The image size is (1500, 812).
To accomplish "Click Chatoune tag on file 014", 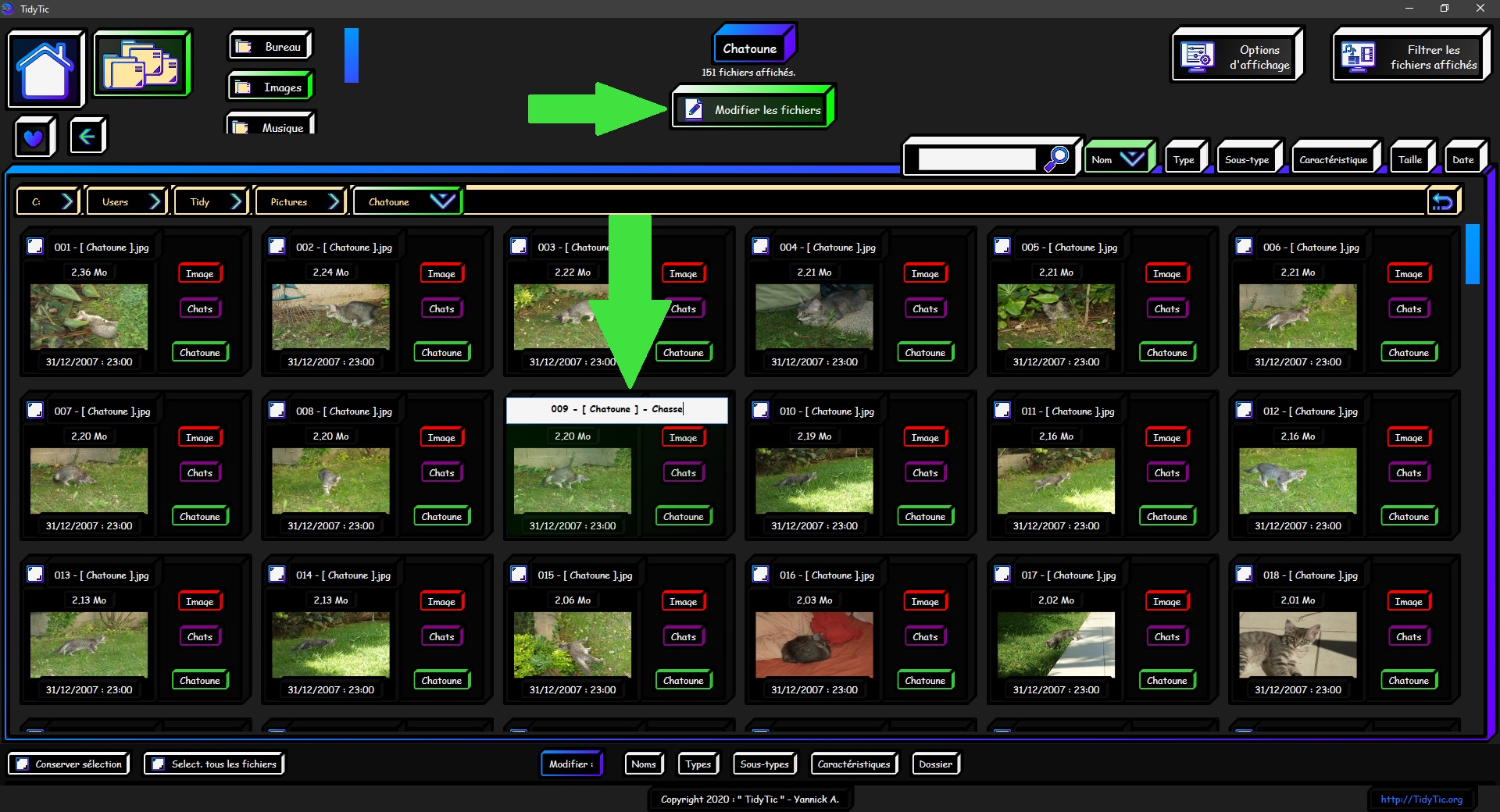I will pyautogui.click(x=441, y=680).
